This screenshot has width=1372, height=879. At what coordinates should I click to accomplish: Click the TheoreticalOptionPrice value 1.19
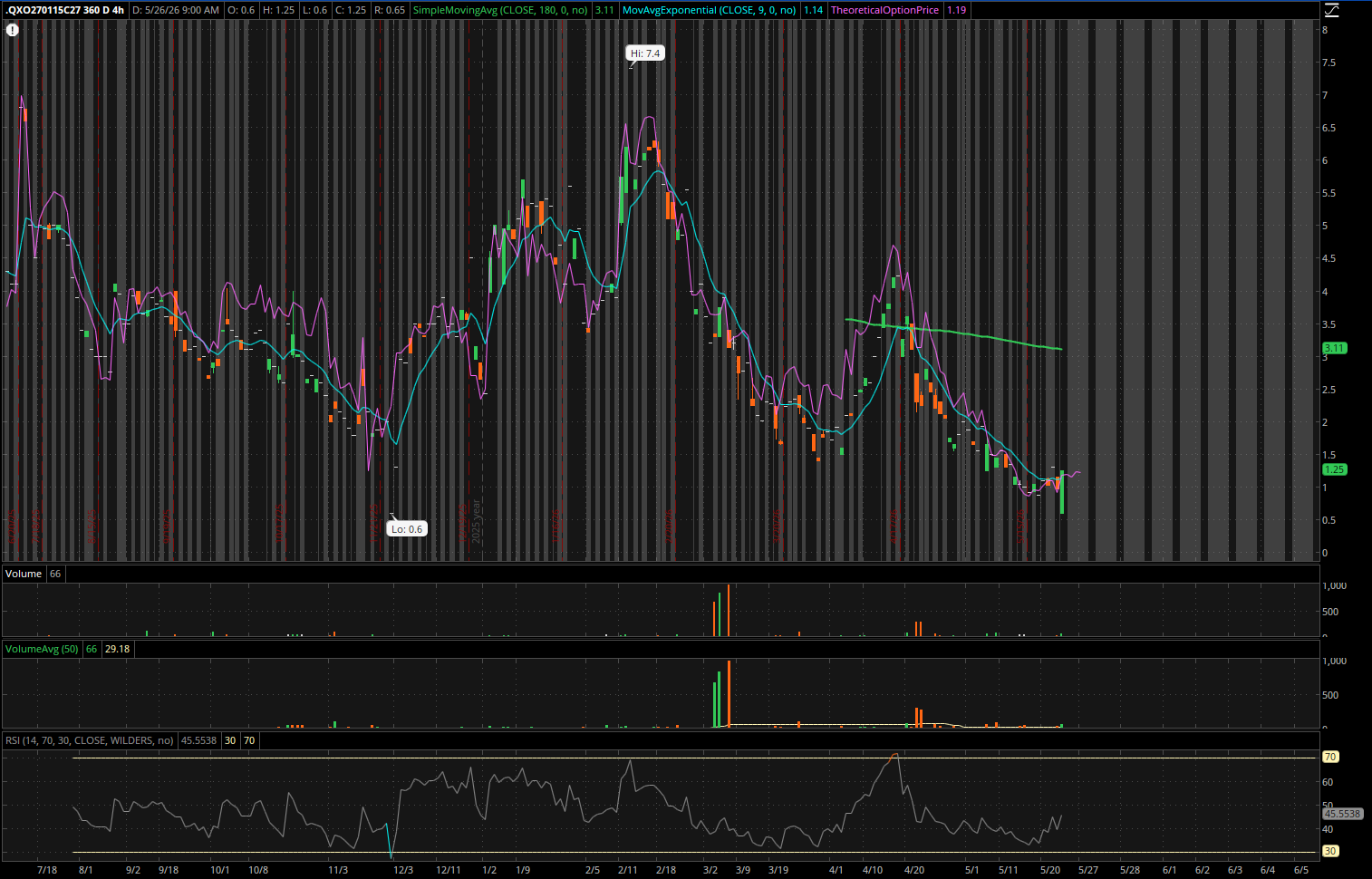point(956,10)
